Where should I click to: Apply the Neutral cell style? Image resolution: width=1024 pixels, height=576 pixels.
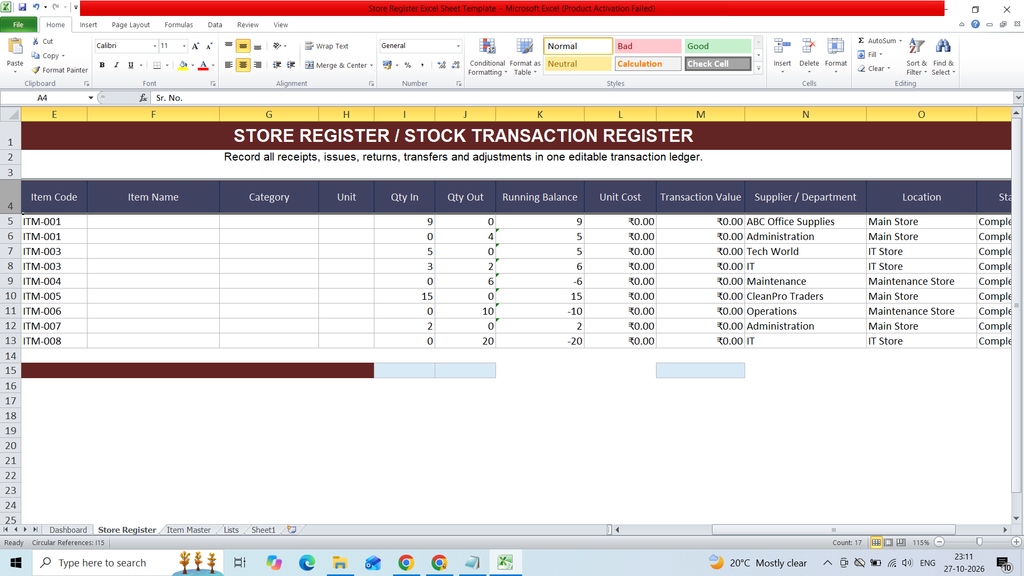tap(578, 64)
